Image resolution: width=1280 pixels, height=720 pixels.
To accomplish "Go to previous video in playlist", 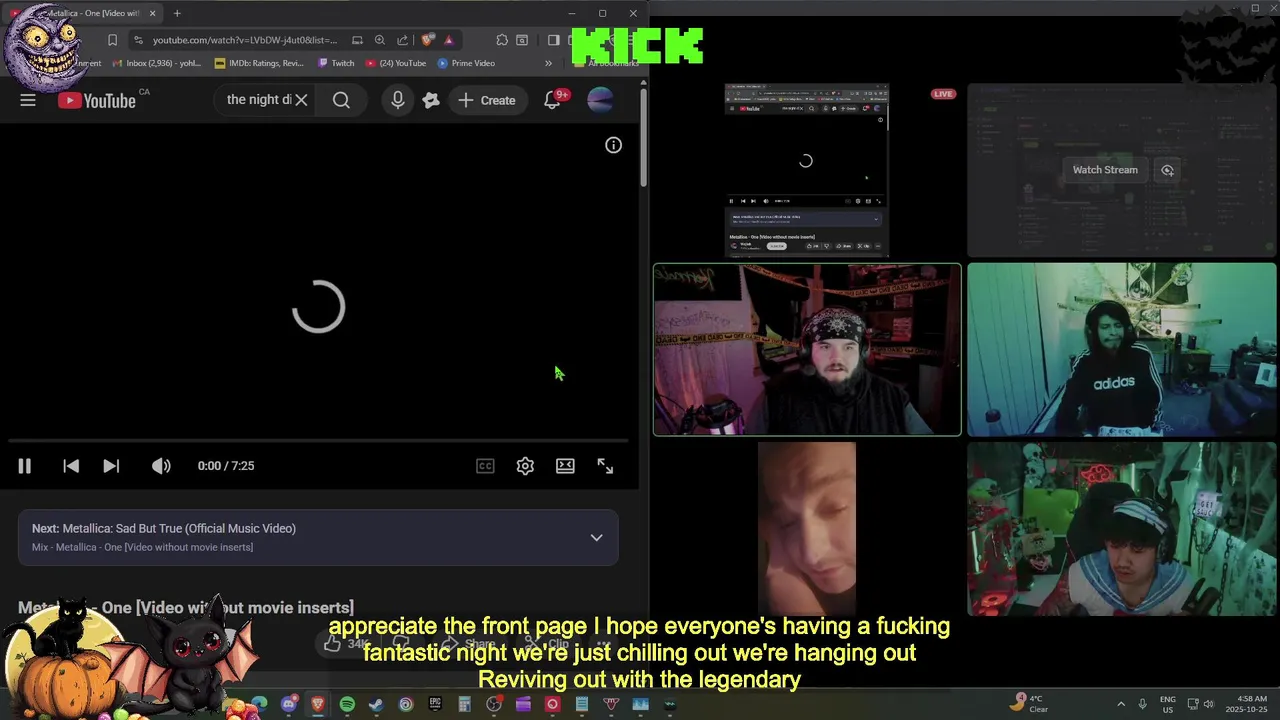I will 71,466.
